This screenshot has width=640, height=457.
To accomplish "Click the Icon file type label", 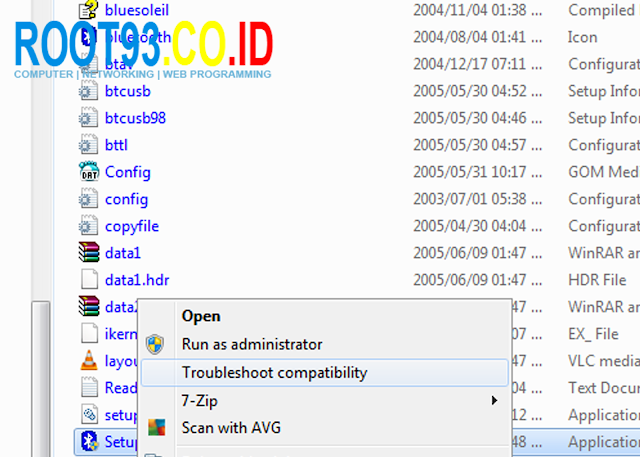I will (582, 37).
